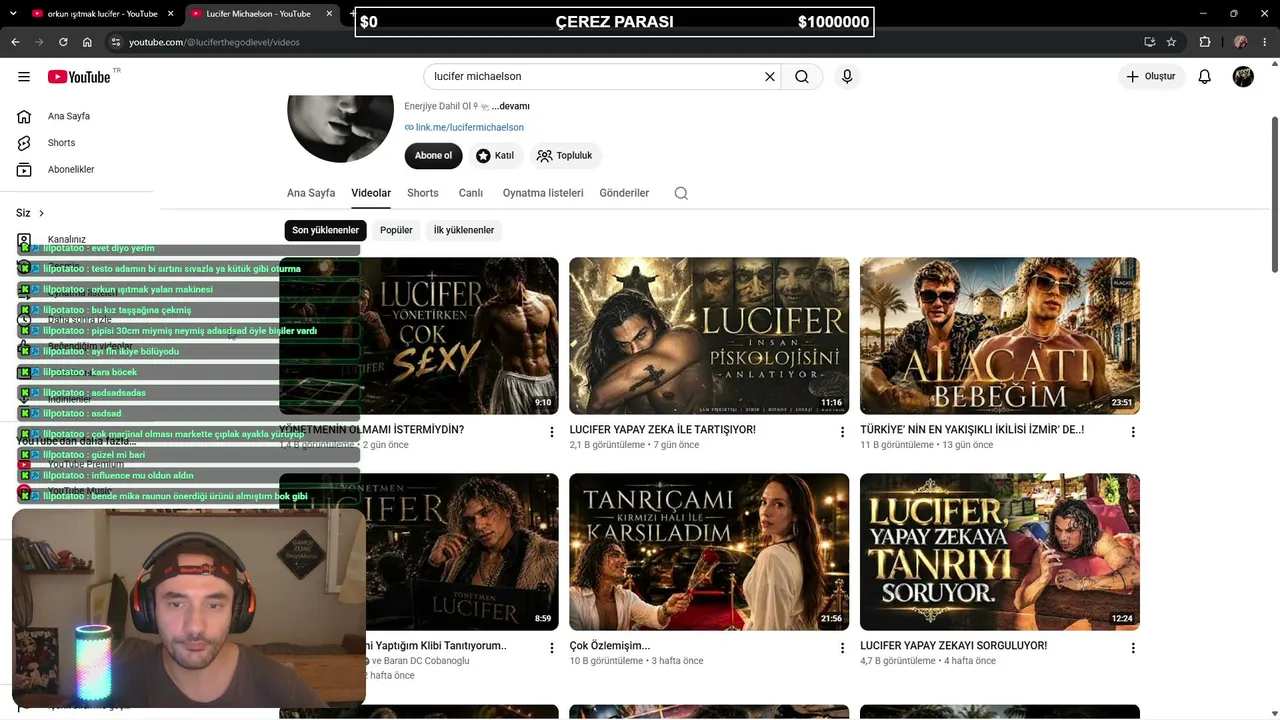Open the 've Baran DC Cobanoglu' channel link
The height and width of the screenshot is (720, 1280).
420,661
